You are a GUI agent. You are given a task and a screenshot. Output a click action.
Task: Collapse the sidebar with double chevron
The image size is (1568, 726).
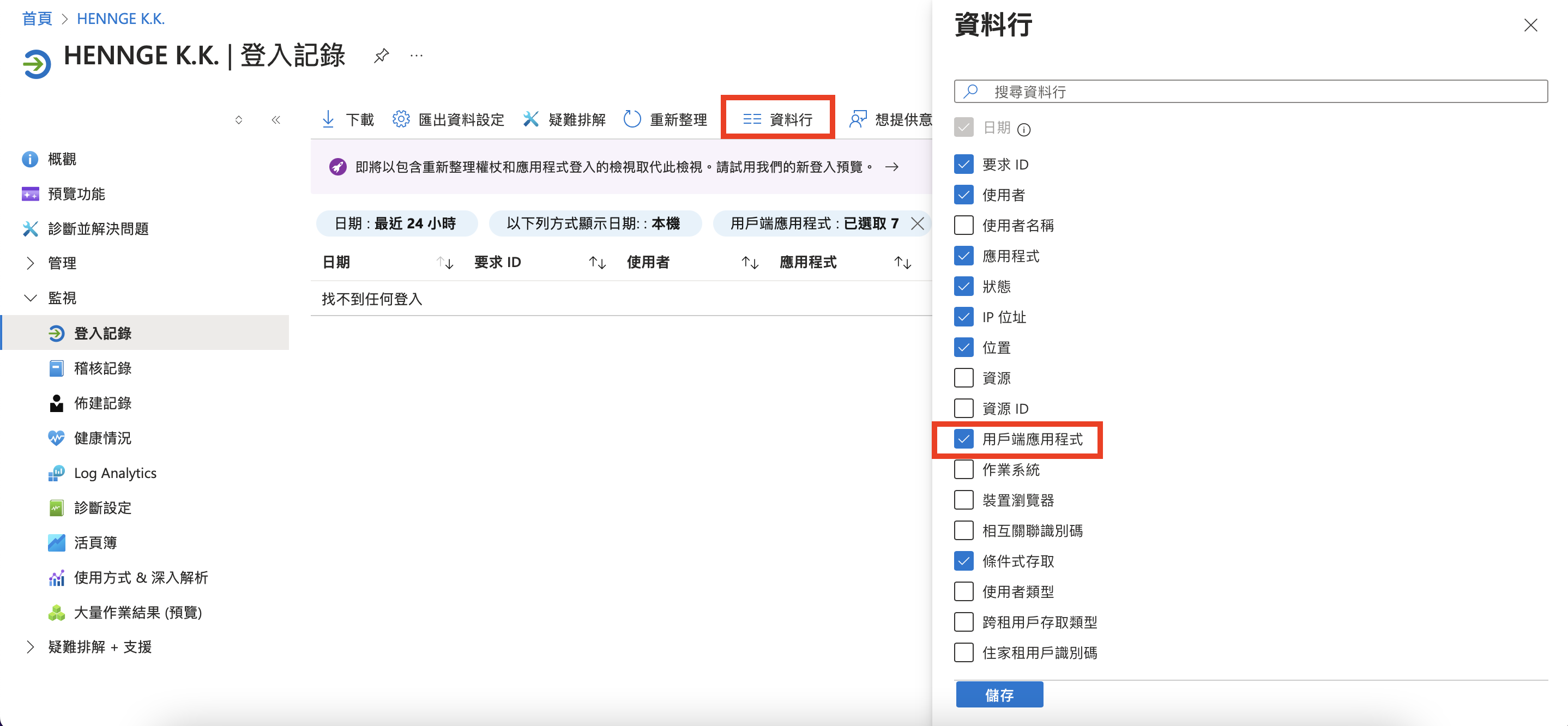276,120
